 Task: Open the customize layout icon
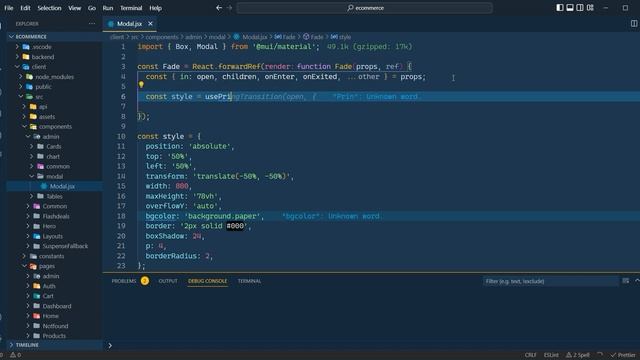point(590,8)
